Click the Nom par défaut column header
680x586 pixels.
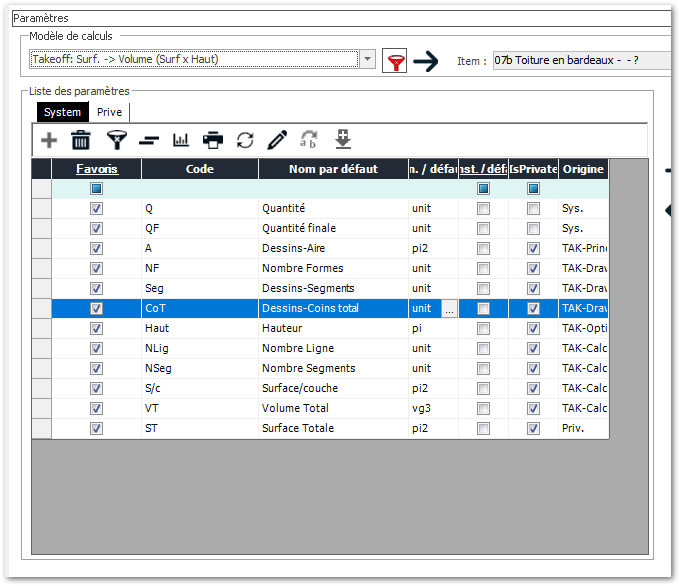tap(333, 169)
